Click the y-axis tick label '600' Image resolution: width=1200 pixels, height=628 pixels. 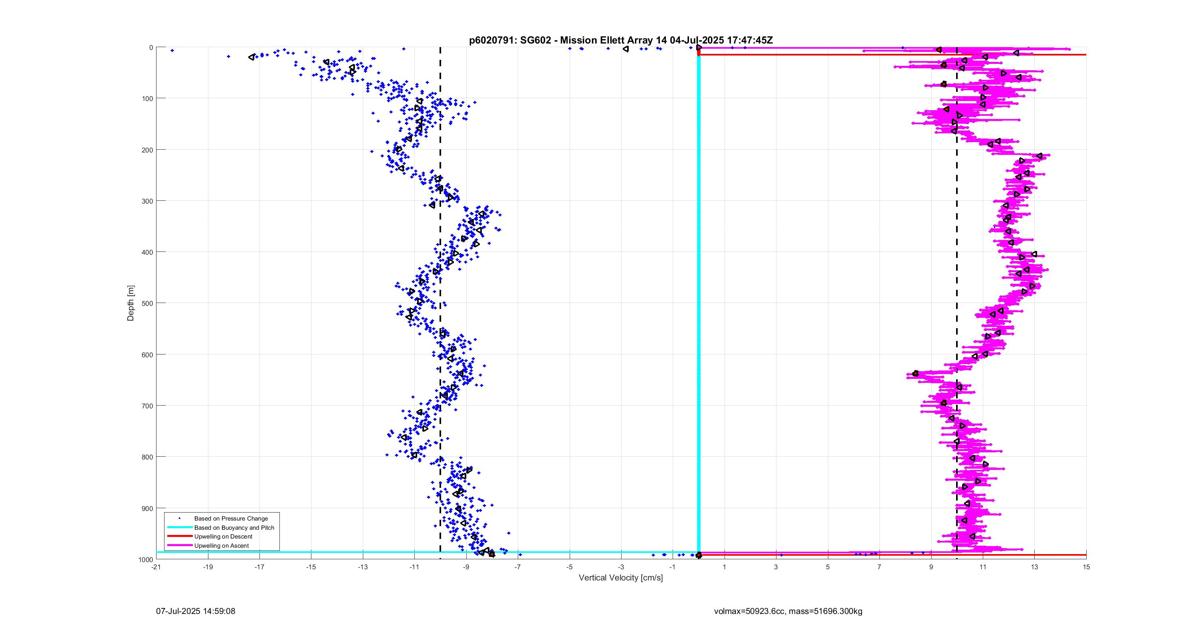click(146, 354)
